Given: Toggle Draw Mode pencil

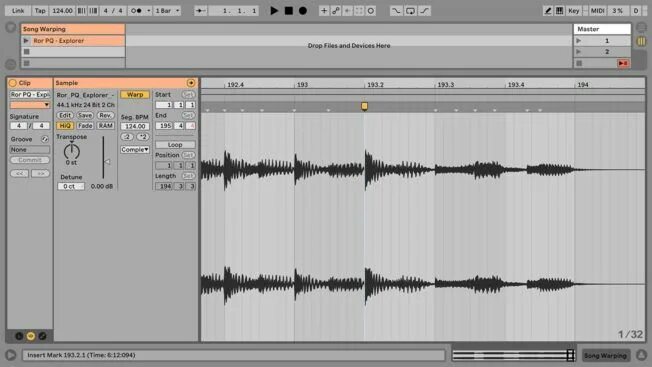Looking at the screenshot, I should pyautogui.click(x=548, y=11).
